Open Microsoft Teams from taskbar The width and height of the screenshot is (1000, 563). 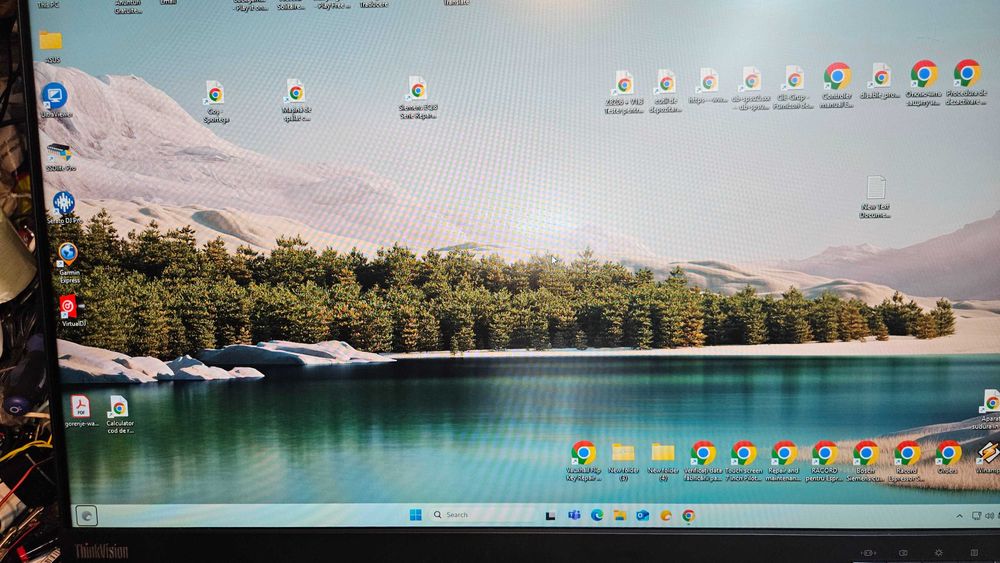coord(574,515)
